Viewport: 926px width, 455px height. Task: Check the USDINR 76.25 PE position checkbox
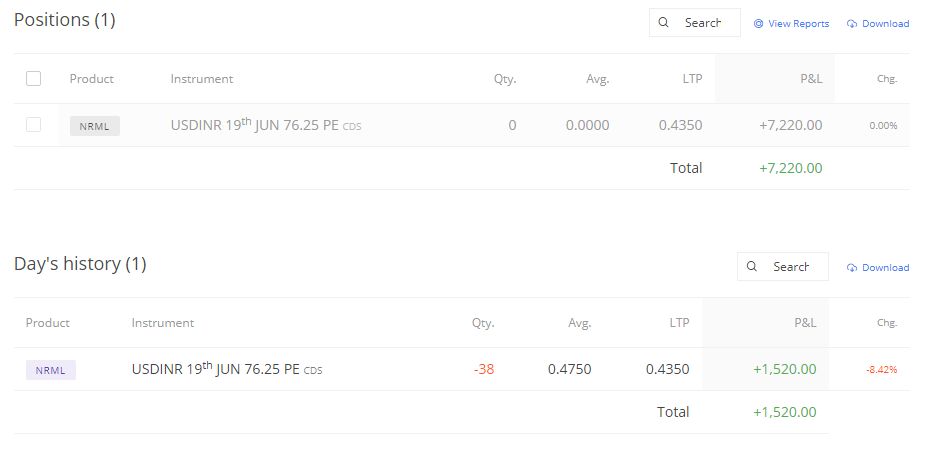click(34, 125)
